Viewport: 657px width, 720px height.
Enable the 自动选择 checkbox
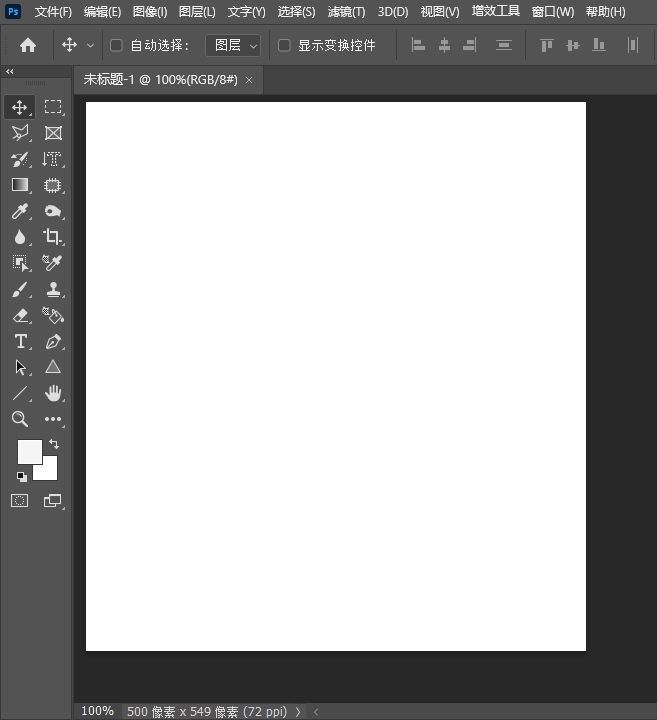[x=116, y=45]
